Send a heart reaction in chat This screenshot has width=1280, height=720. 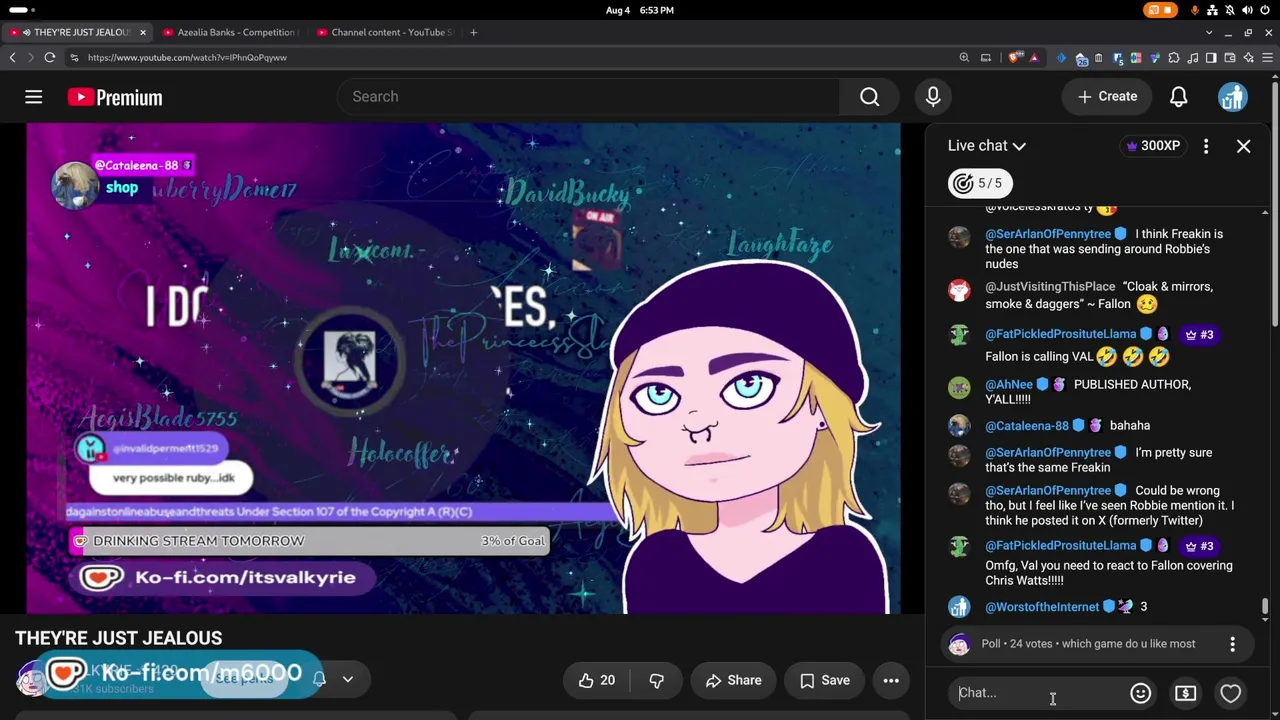click(1230, 693)
